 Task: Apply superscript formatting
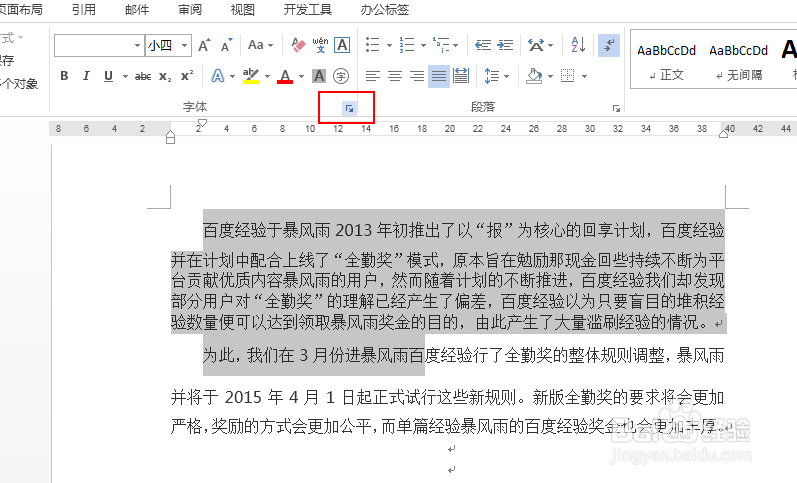click(x=187, y=76)
